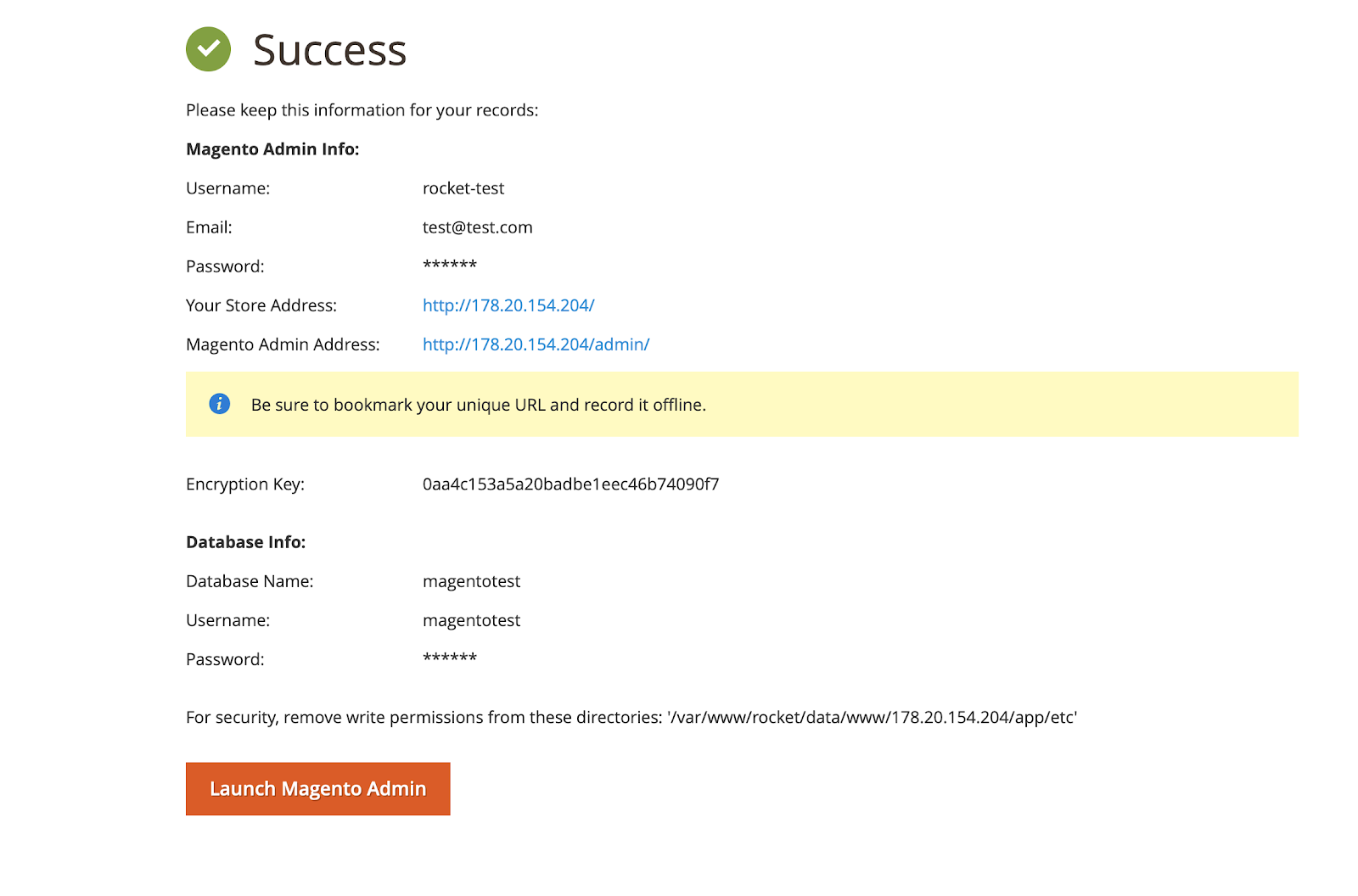Click the Database Info heading

click(245, 542)
